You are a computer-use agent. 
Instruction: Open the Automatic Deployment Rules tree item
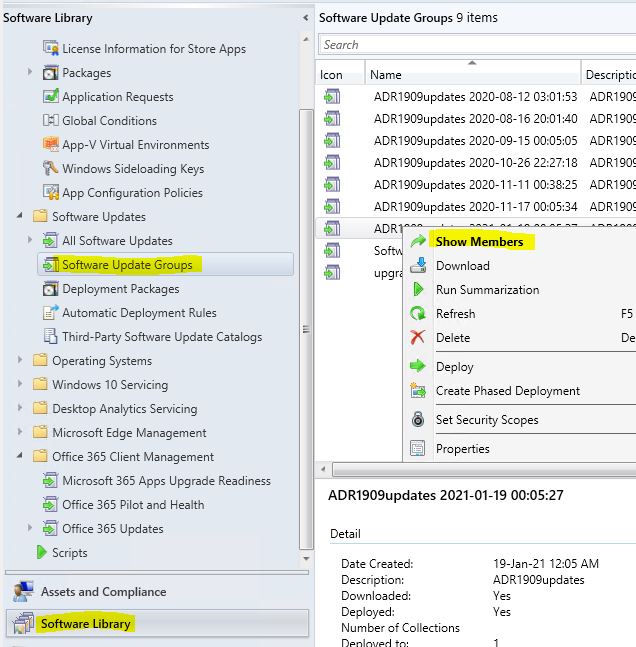pyautogui.click(x=139, y=313)
